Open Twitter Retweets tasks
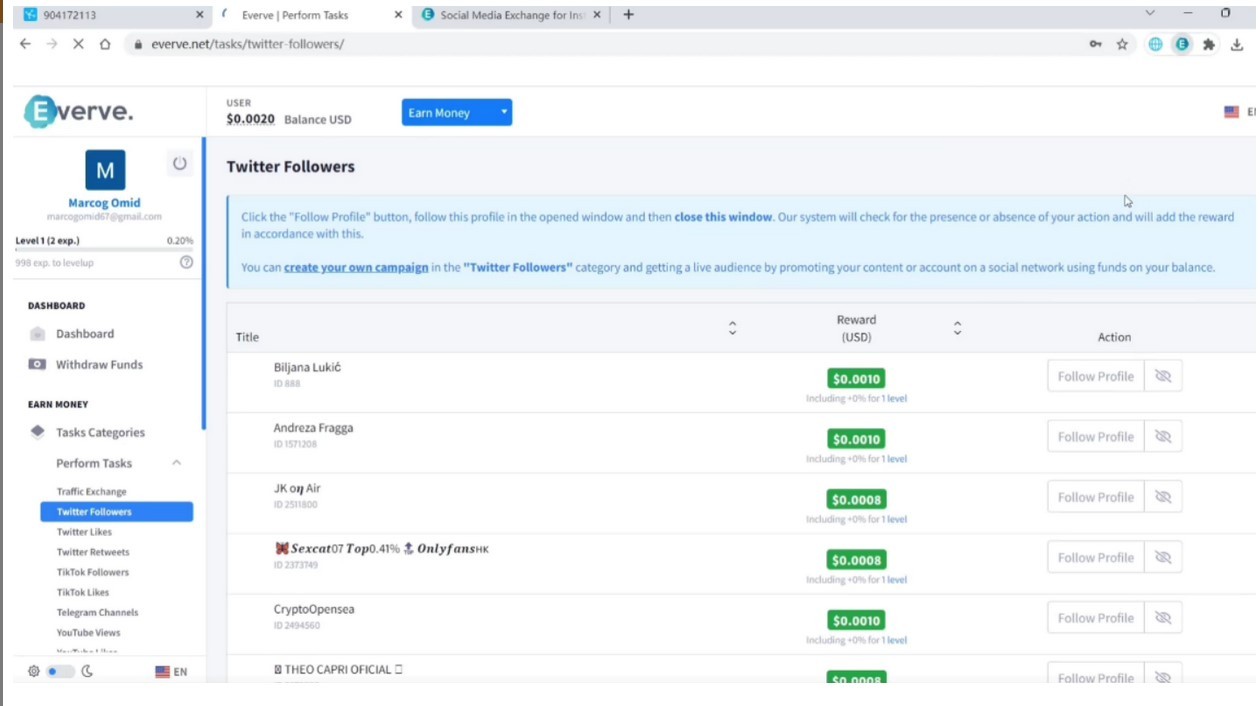Viewport: 1259px width, 706px height. coord(93,552)
